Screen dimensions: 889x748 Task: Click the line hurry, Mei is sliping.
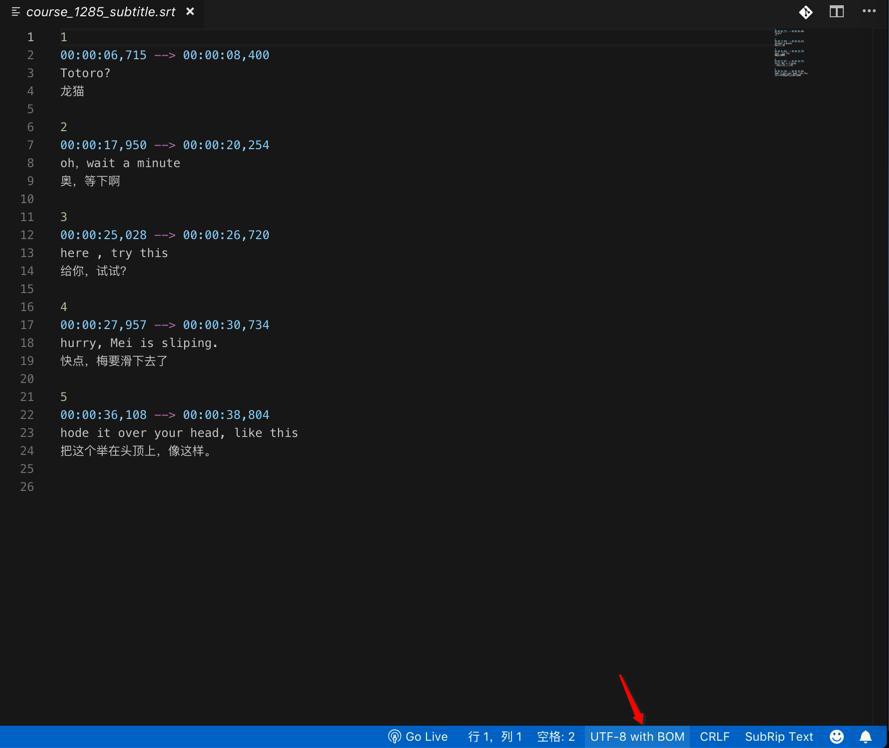139,343
